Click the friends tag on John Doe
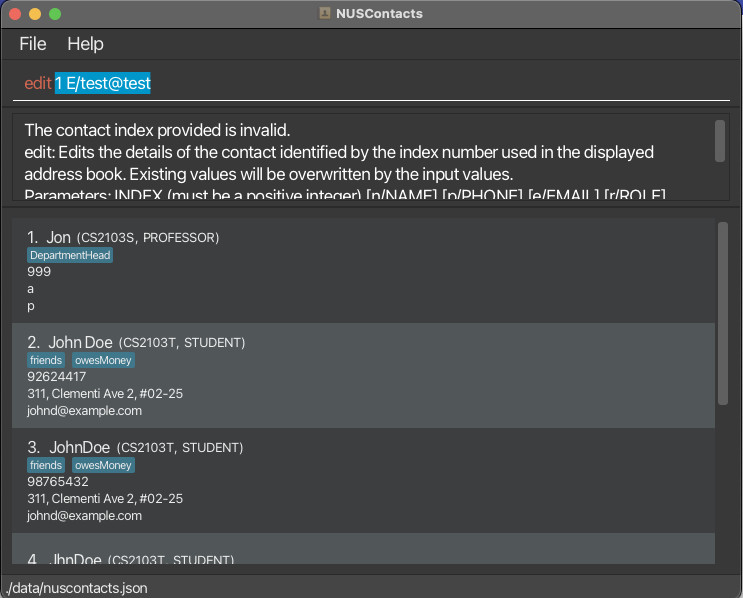The width and height of the screenshot is (743, 598). (x=46, y=360)
